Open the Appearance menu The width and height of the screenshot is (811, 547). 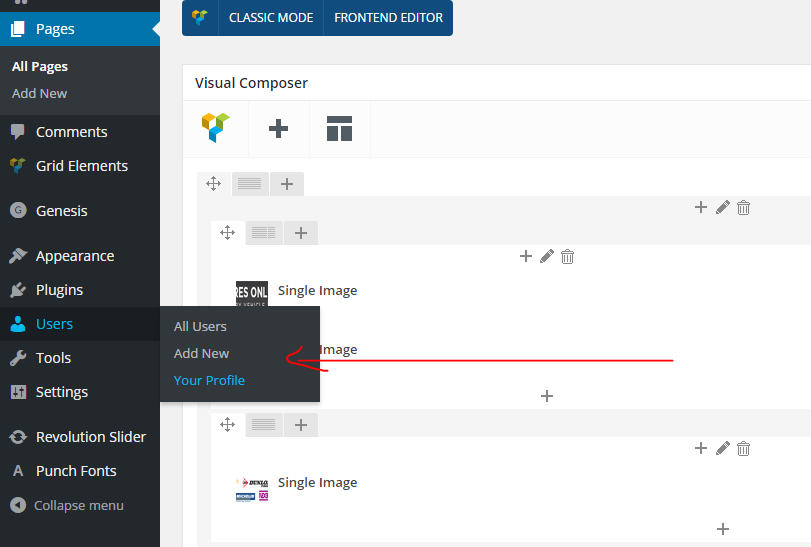80,256
